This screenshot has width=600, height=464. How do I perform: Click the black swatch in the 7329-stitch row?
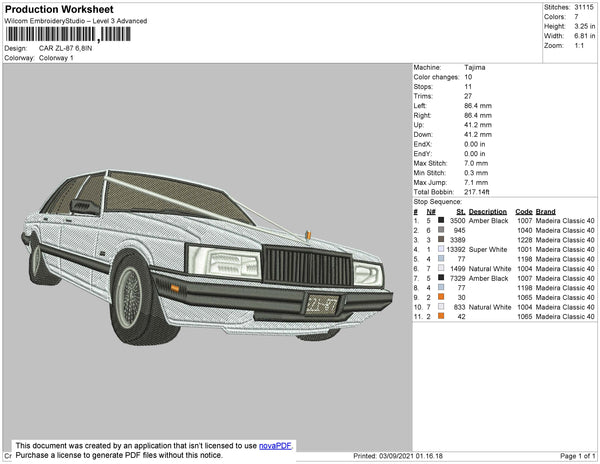441,278
